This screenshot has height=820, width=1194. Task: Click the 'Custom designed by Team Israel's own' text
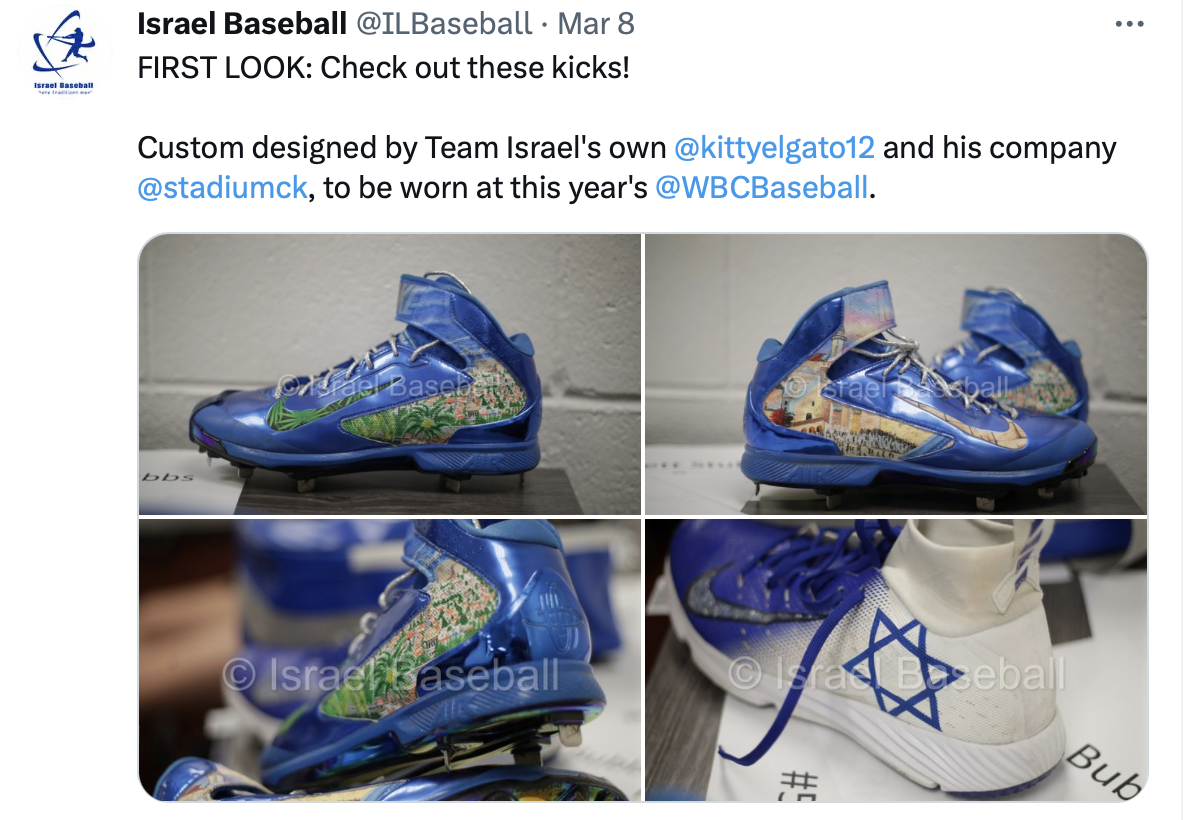tap(401, 148)
